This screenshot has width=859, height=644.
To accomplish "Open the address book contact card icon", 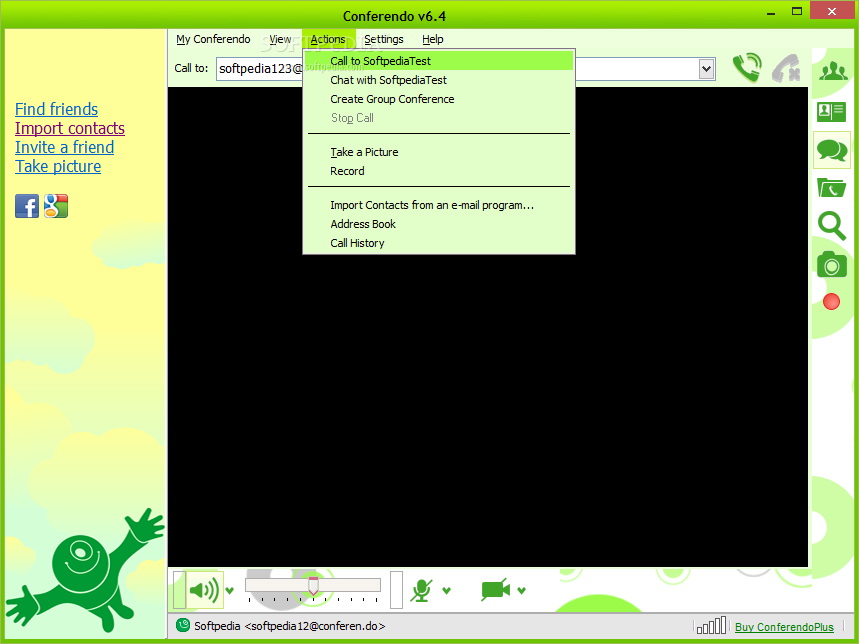I will coord(831,112).
